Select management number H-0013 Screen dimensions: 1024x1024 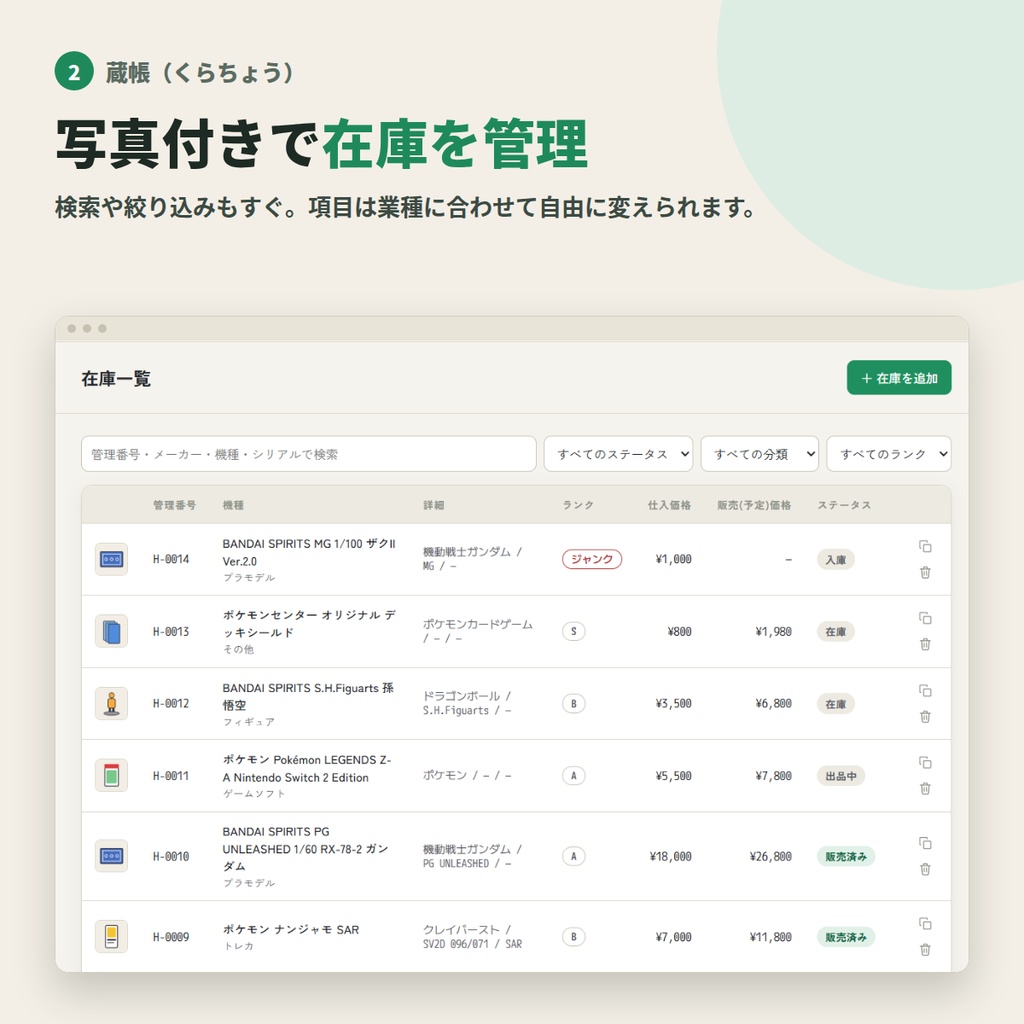(x=171, y=632)
